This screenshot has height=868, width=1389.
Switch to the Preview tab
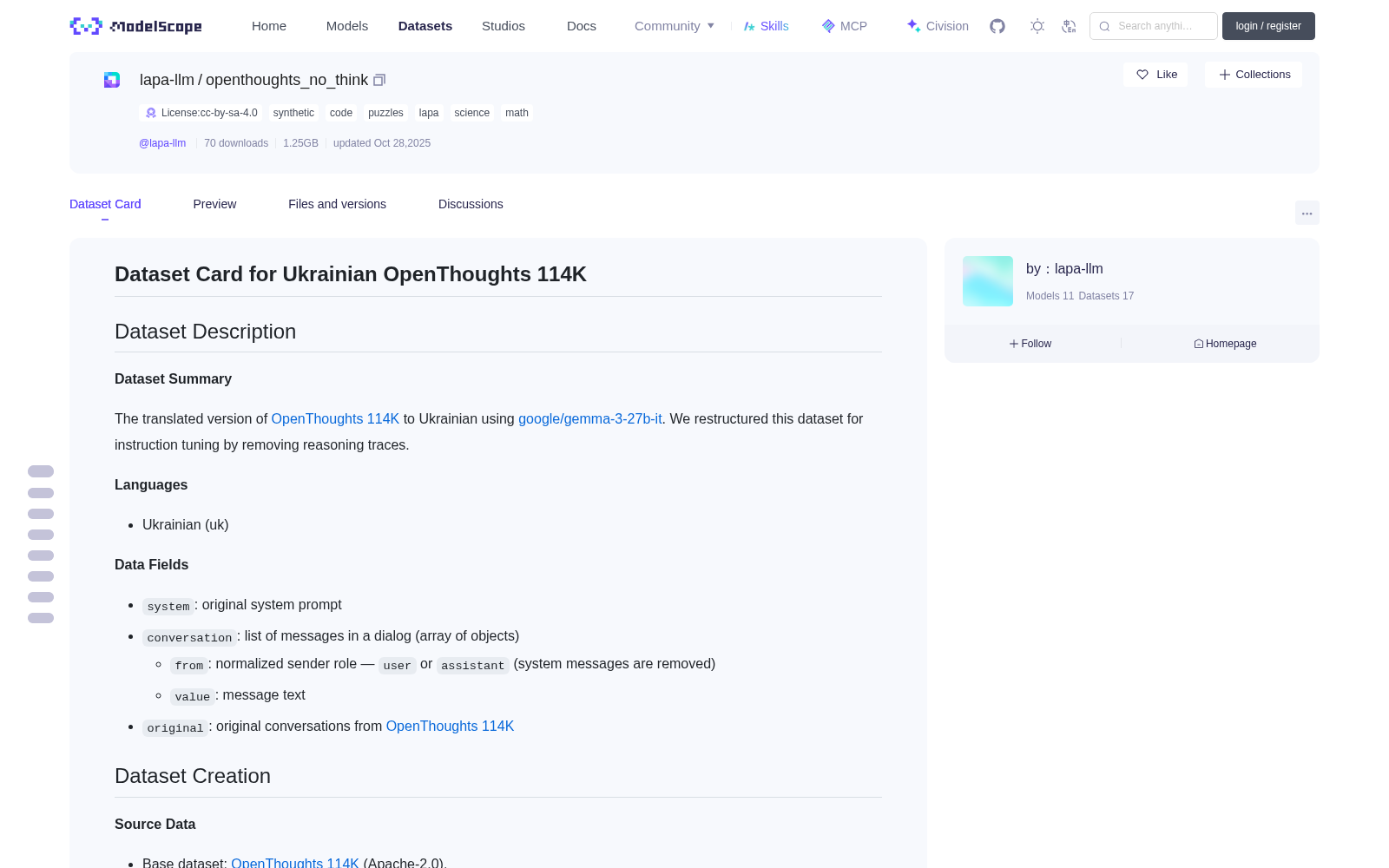click(x=214, y=204)
